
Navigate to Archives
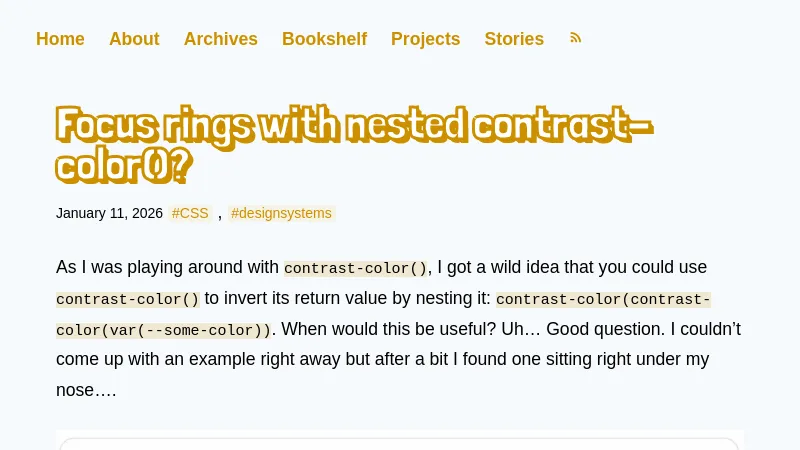[221, 39]
